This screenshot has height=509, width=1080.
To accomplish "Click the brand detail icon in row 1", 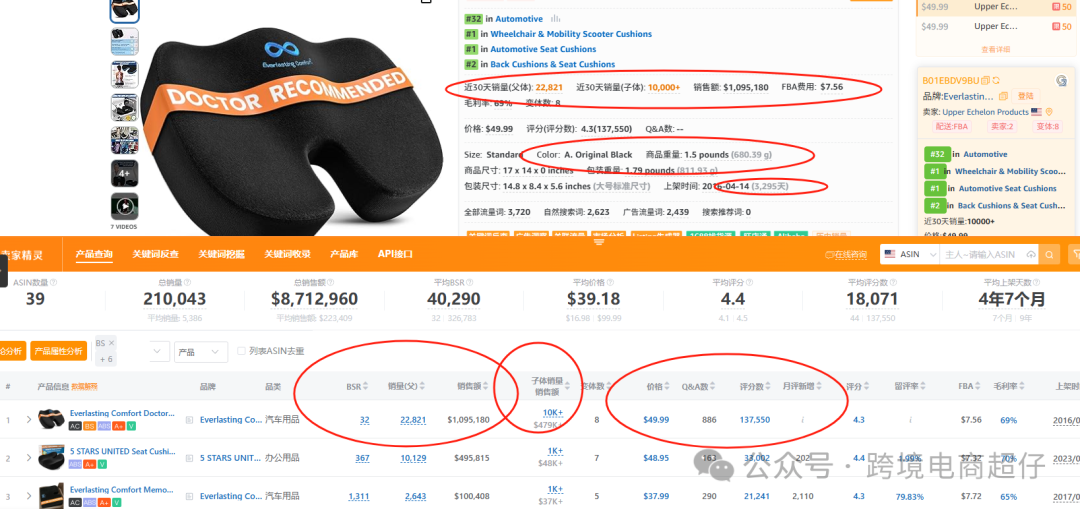I will coord(189,419).
